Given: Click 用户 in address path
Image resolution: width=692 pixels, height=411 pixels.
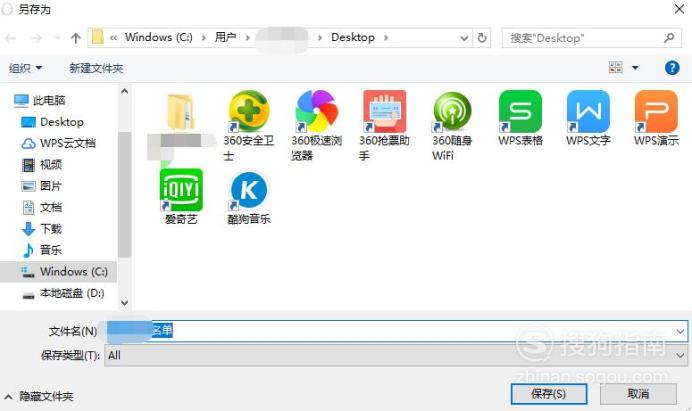Looking at the screenshot, I should pos(225,38).
